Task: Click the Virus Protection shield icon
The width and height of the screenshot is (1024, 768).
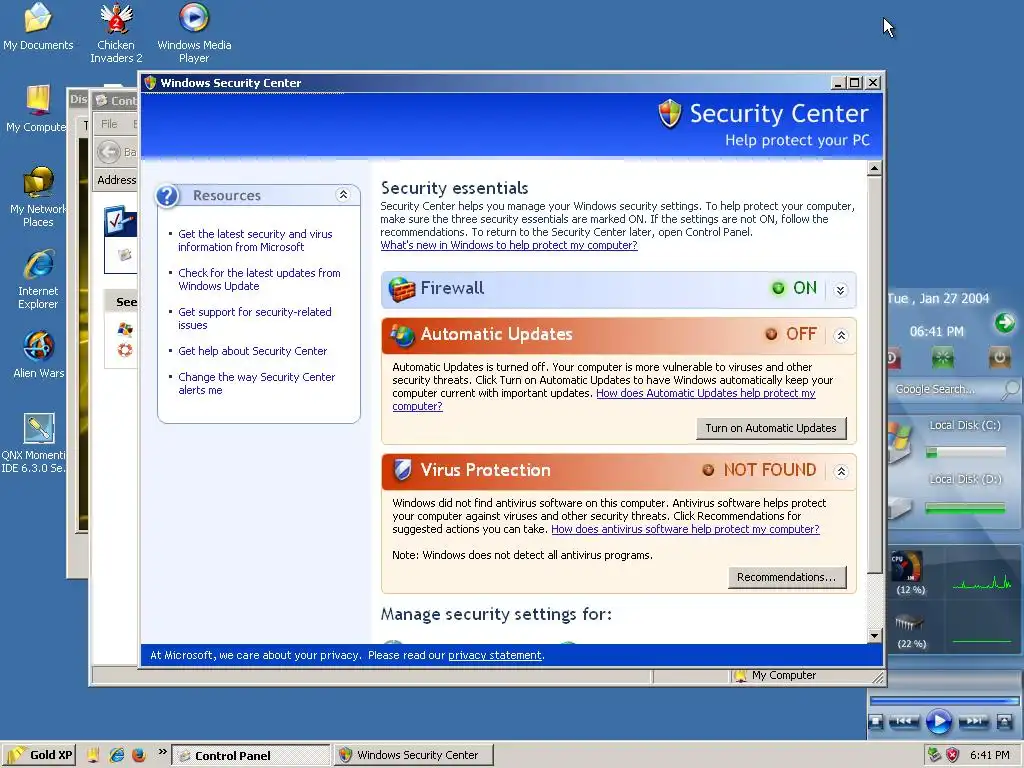Action: (x=402, y=470)
